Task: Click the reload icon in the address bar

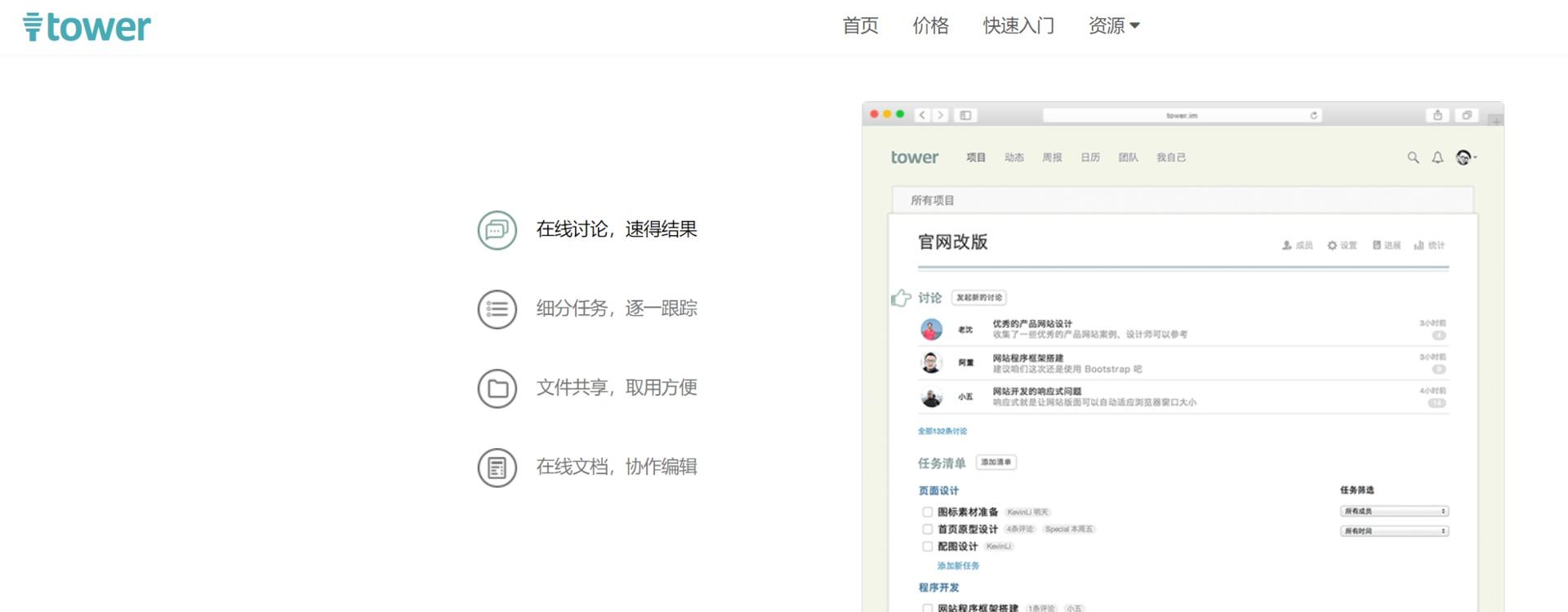Action: (x=1314, y=115)
